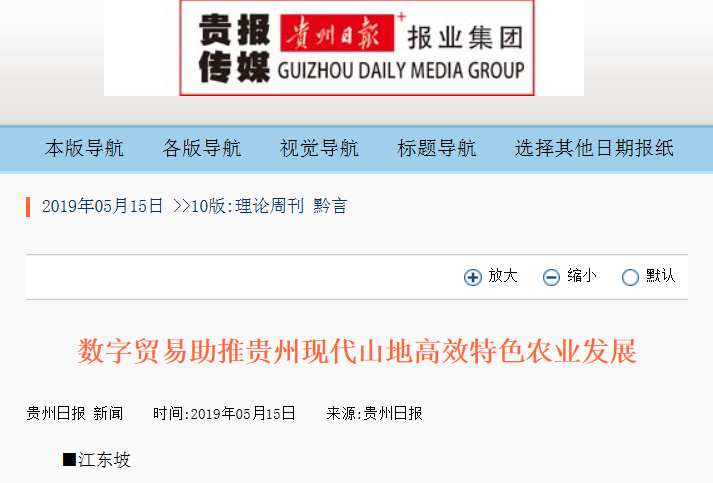Open 标题导航 in the navigation bar

(x=437, y=148)
